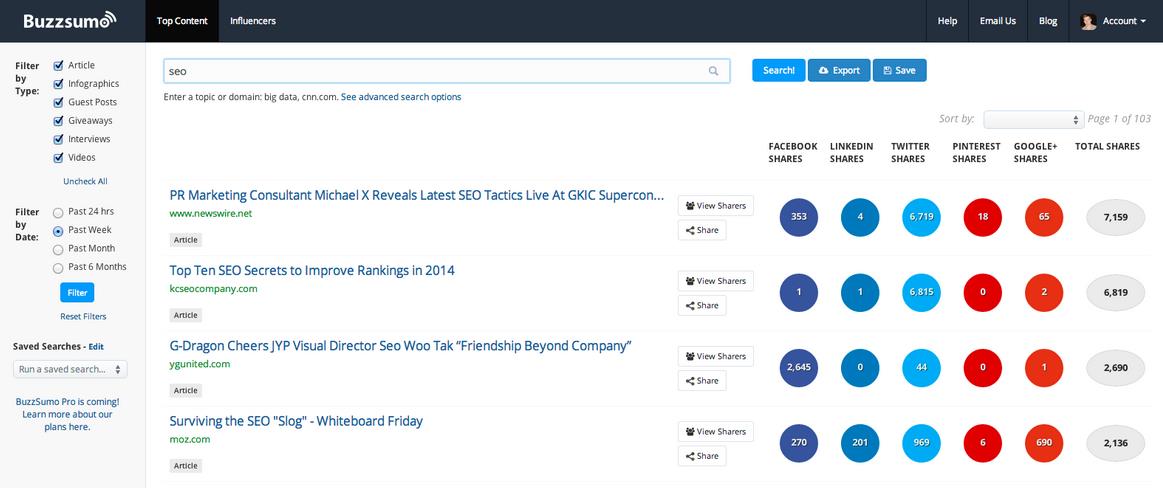Click Google+ shares bubble 65
The image size is (1163, 488).
[x=1044, y=217]
